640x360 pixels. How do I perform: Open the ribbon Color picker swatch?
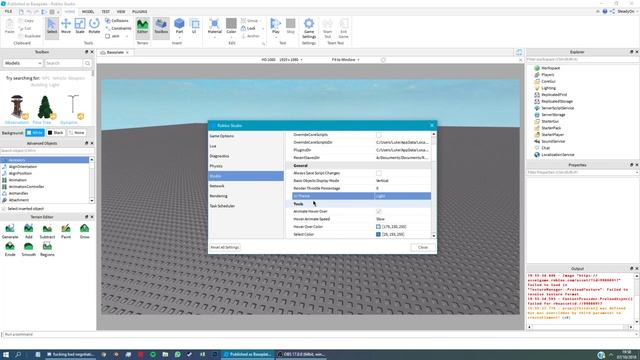[231, 23]
